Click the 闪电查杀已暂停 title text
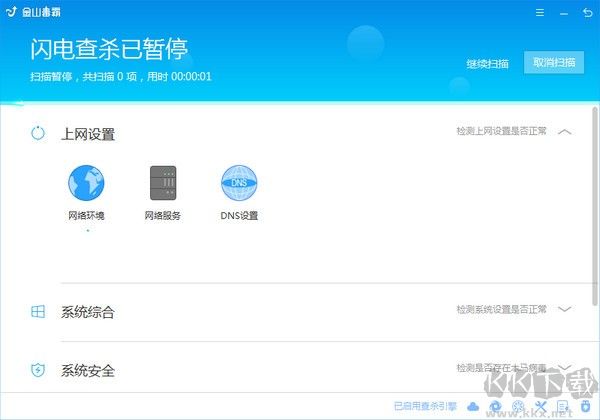The image size is (600, 420). tap(109, 49)
